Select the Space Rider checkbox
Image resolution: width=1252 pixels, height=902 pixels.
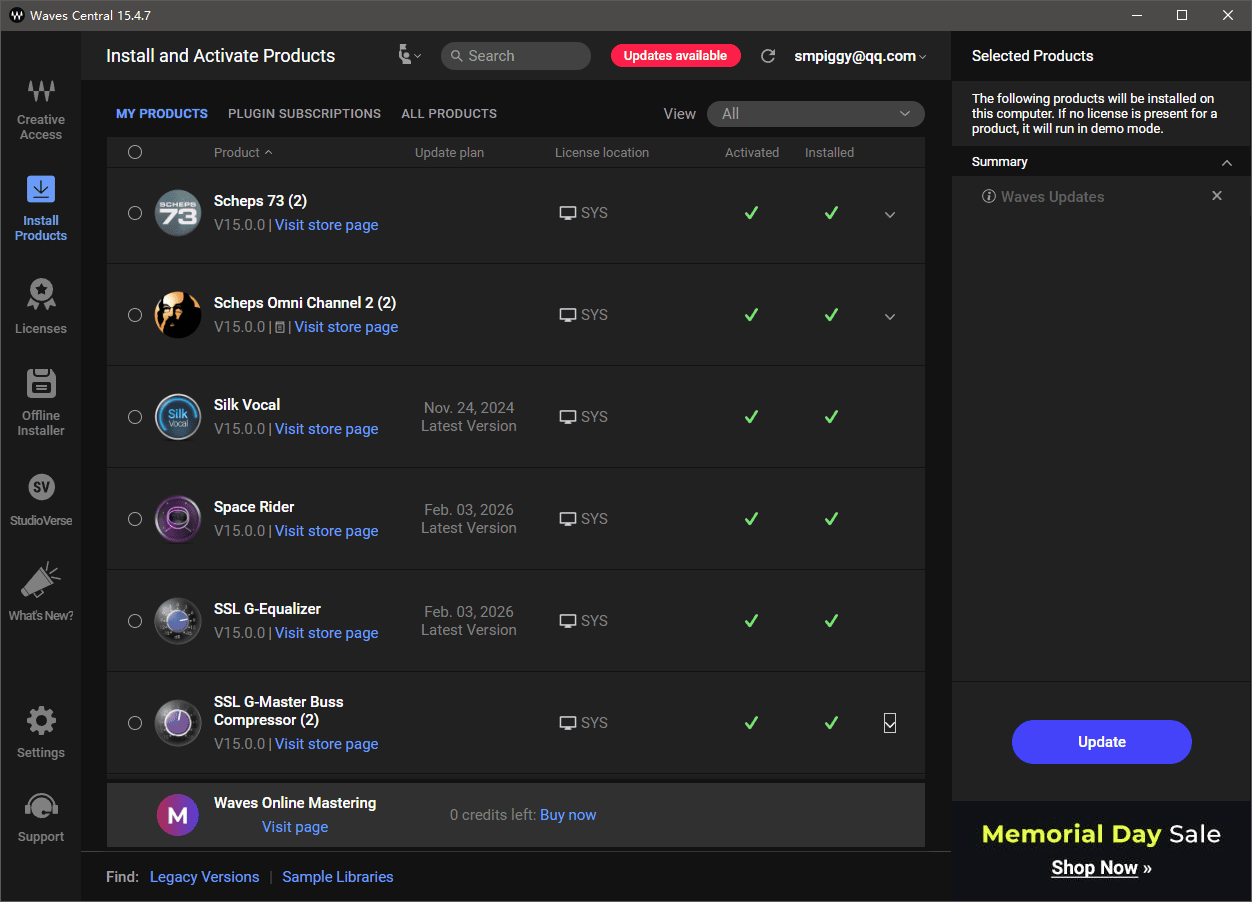135,519
